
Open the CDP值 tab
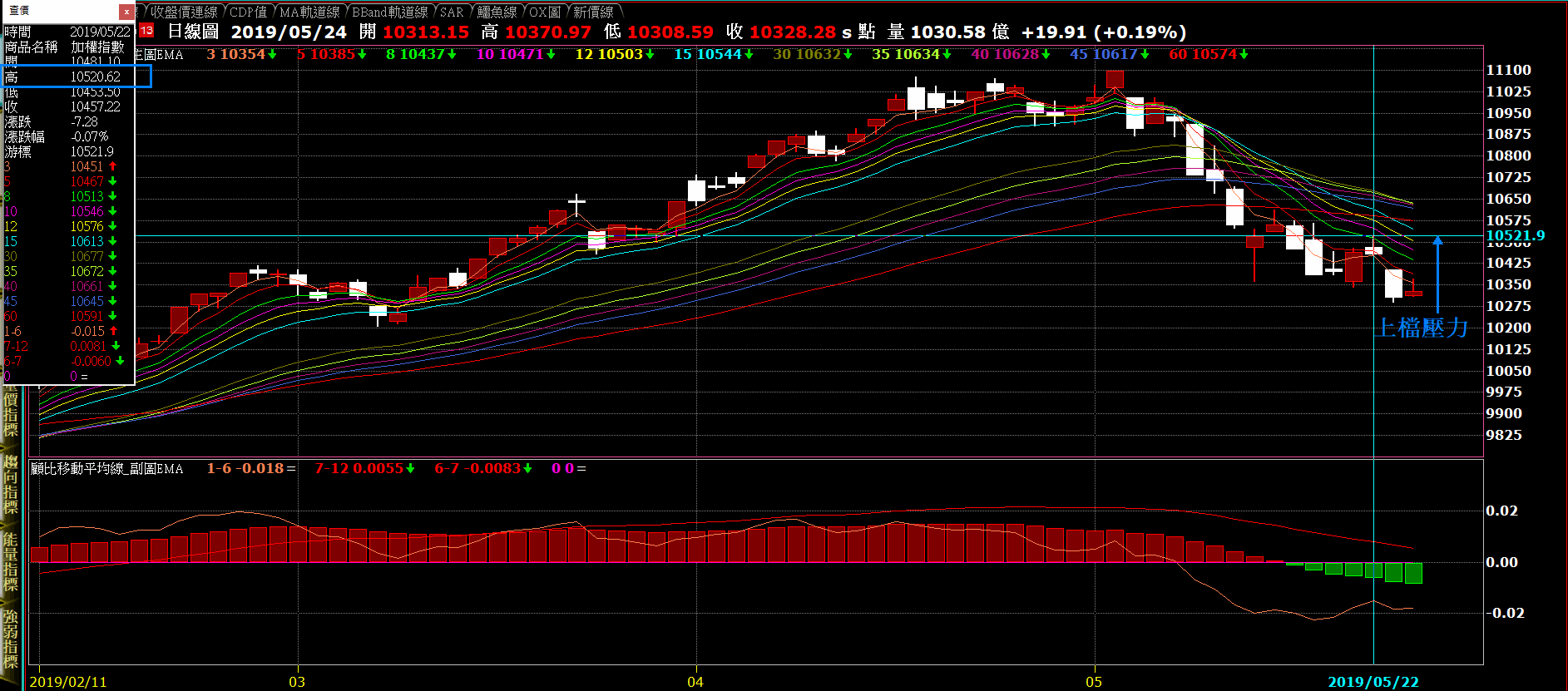248,12
